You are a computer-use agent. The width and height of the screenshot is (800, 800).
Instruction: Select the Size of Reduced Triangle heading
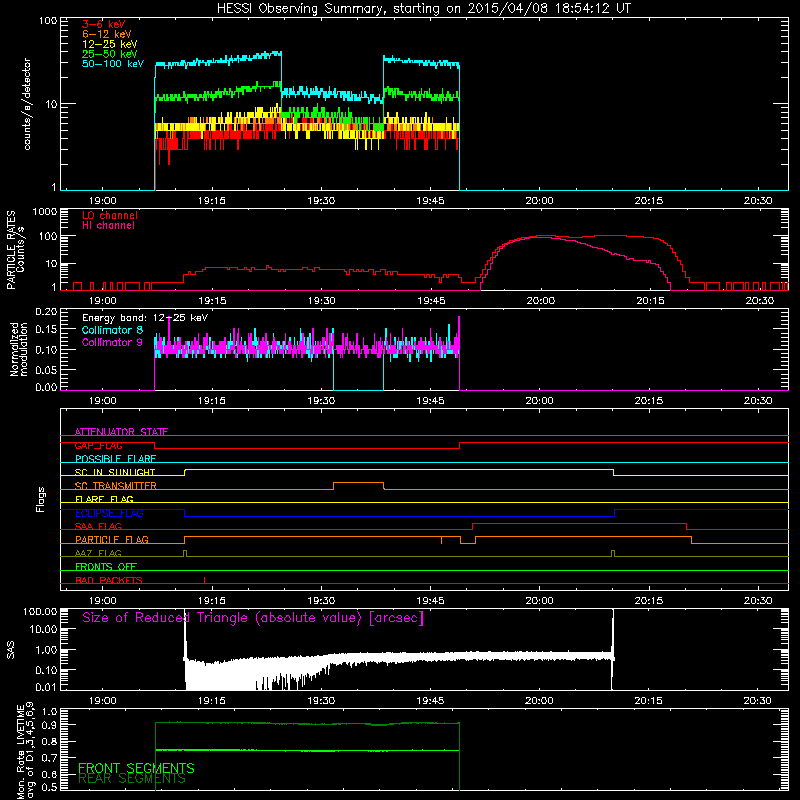[253, 618]
